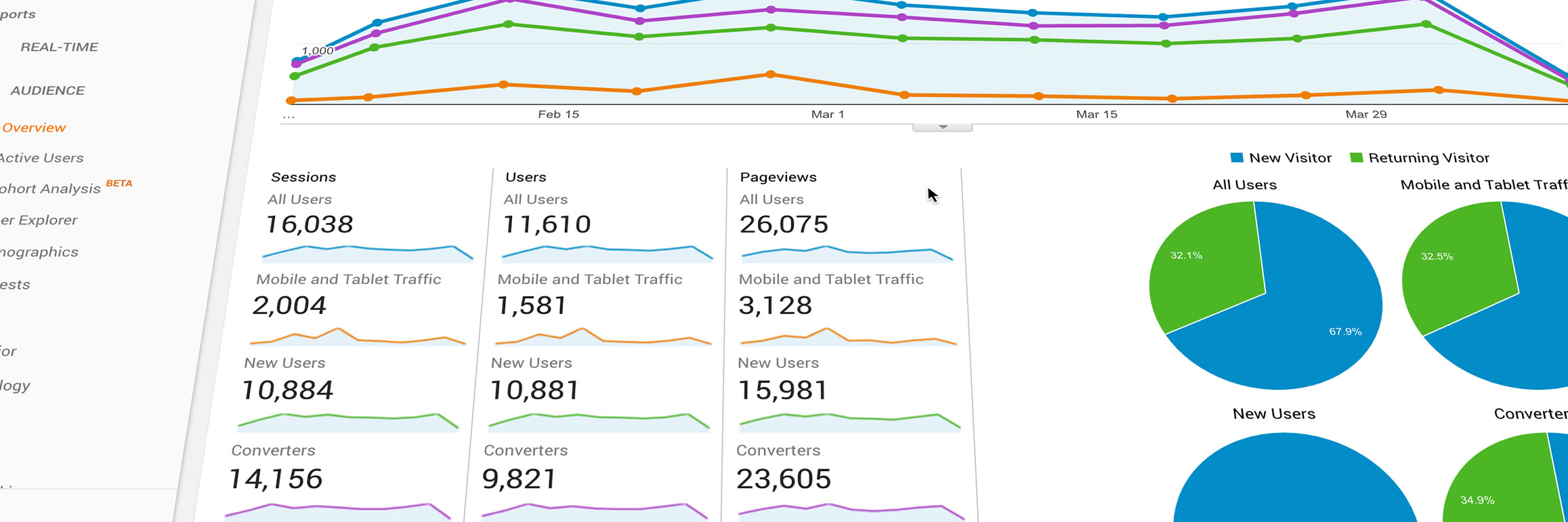1568x522 pixels.
Task: Click the 1,000 y-axis label on chart
Action: pyautogui.click(x=317, y=51)
